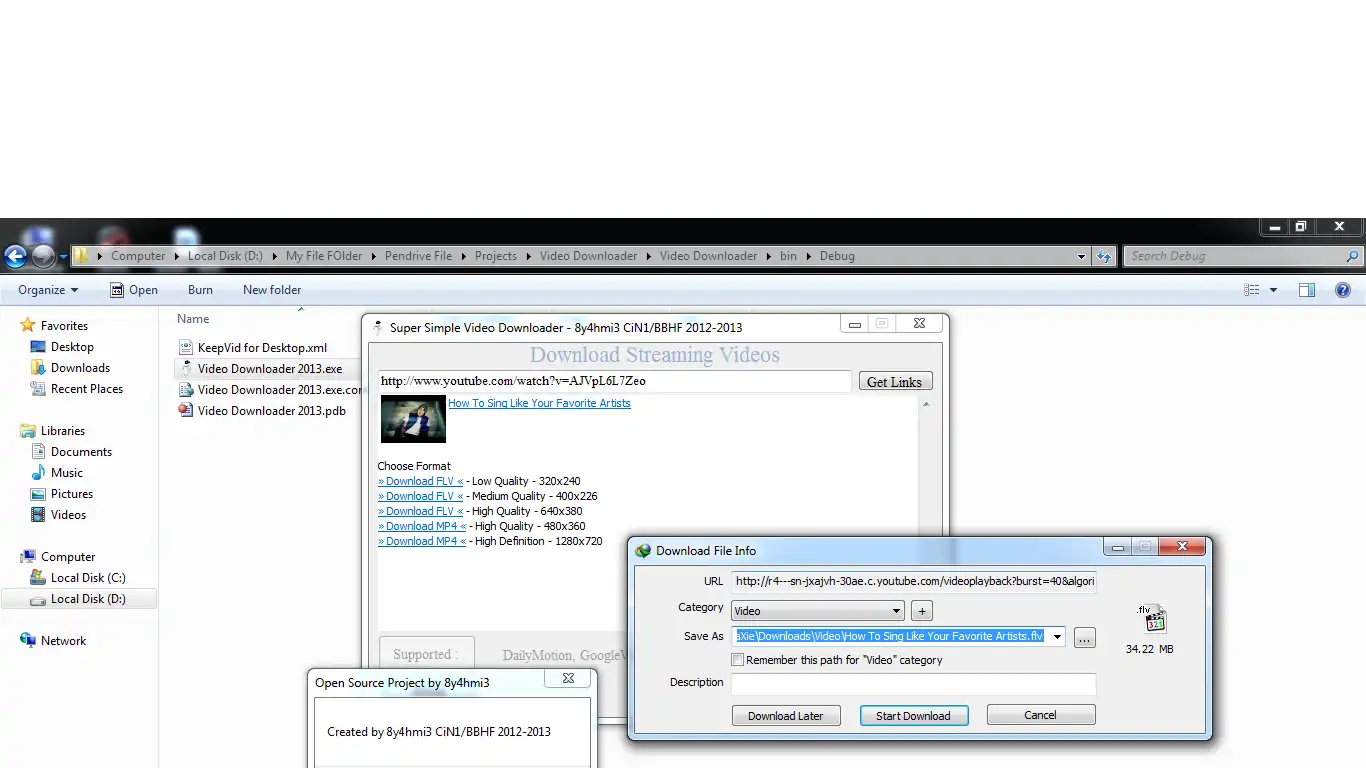Click Download FLV link for Medium Quality 400x226
Viewport: 1366px width, 768px height.
tap(421, 496)
